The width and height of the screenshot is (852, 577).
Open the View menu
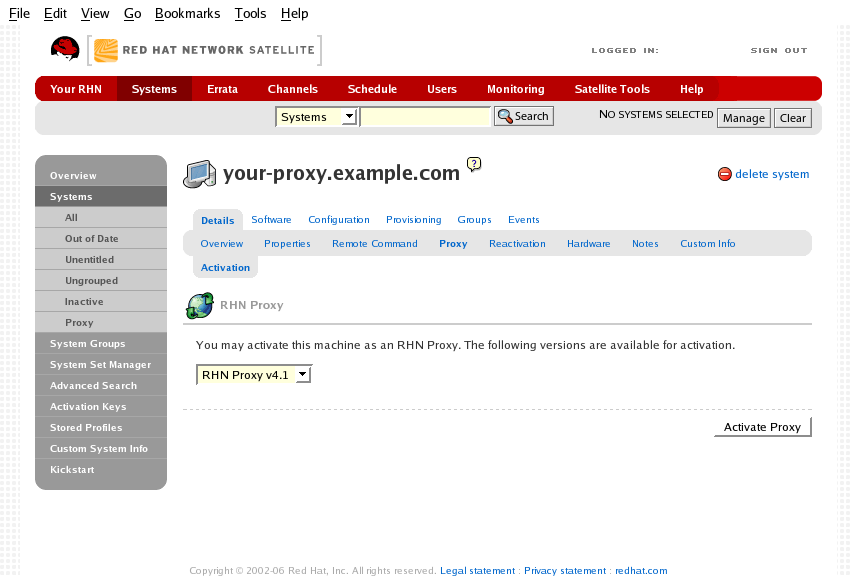tap(95, 14)
